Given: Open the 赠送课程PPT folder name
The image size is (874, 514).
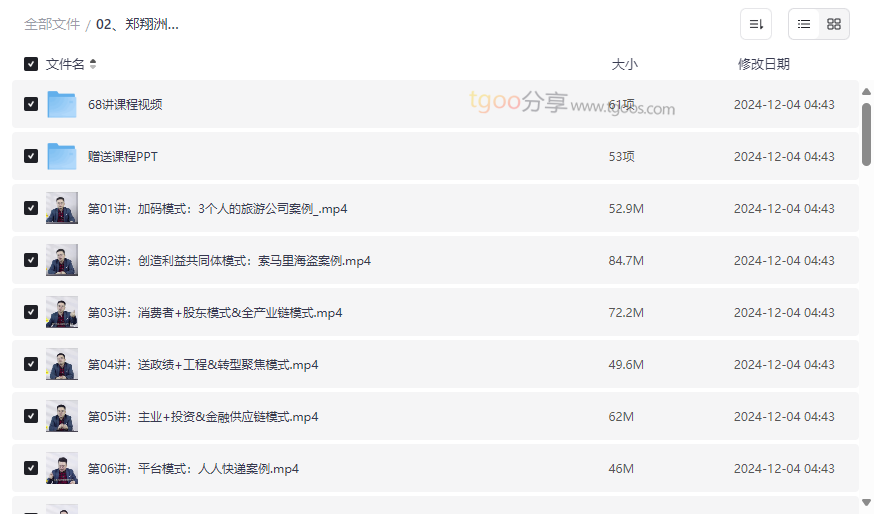Looking at the screenshot, I should [x=123, y=157].
